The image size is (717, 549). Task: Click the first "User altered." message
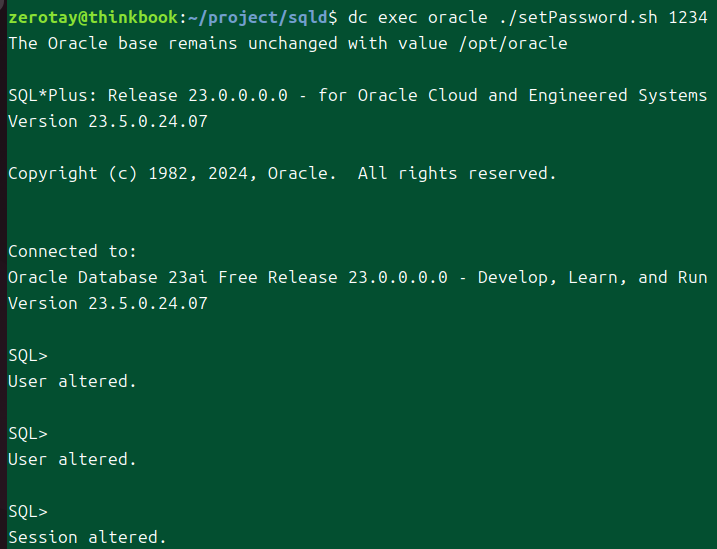click(72, 381)
